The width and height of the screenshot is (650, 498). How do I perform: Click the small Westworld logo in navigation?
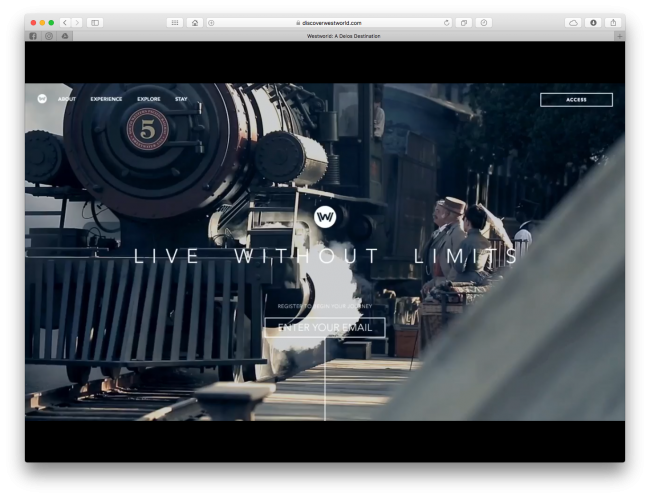coord(42,99)
